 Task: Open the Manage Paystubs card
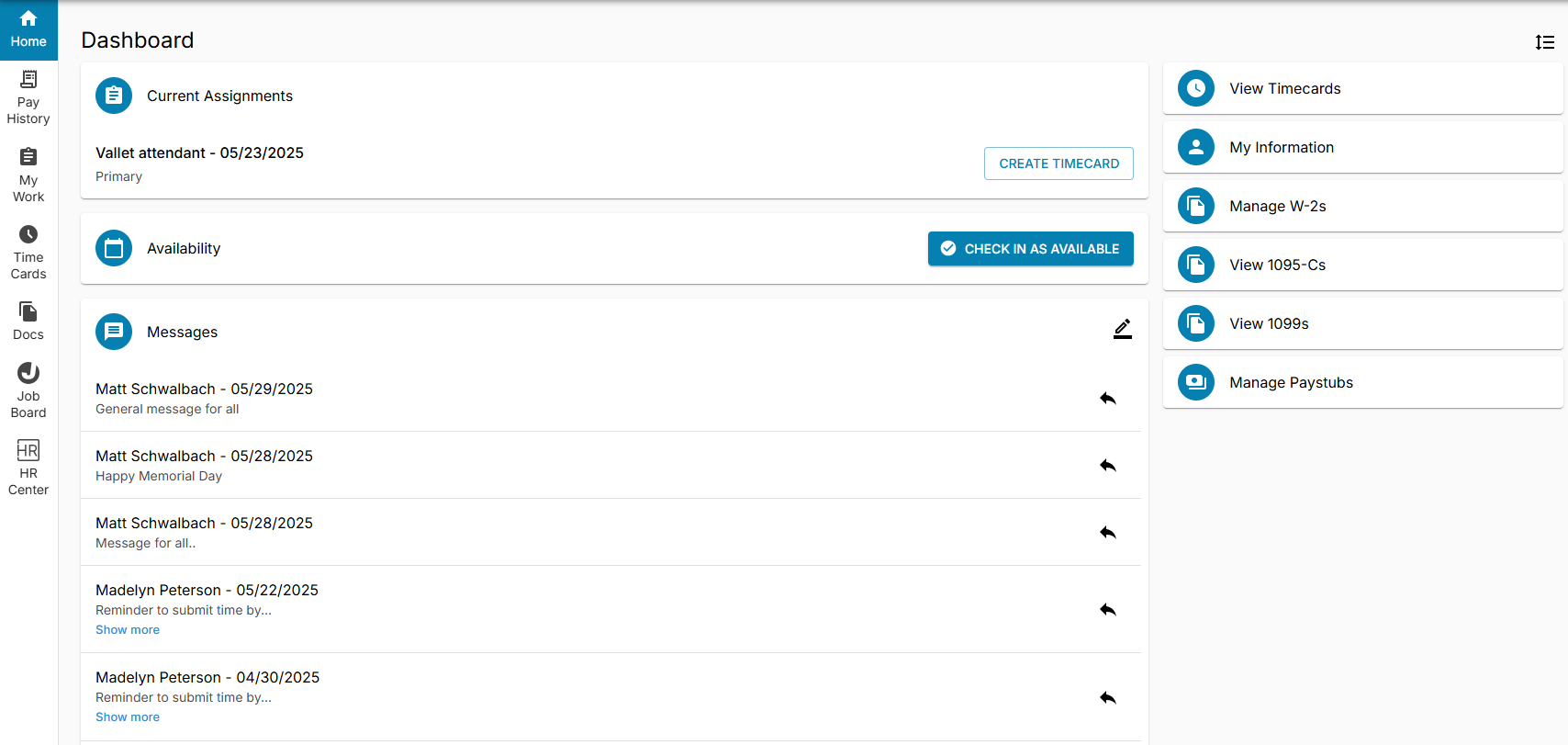1362,382
